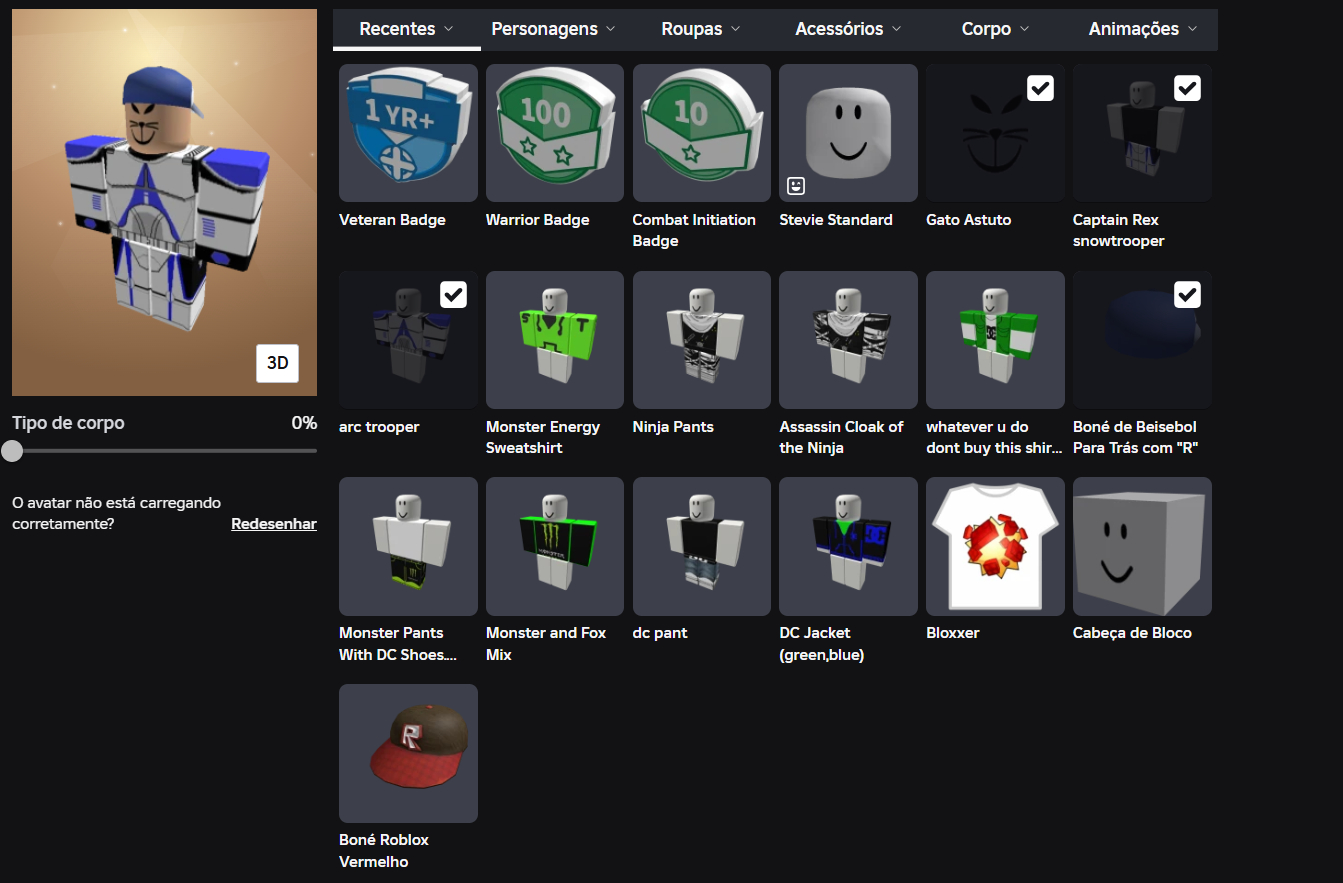Click the avatar preview image
The height and width of the screenshot is (883, 1343).
click(164, 203)
